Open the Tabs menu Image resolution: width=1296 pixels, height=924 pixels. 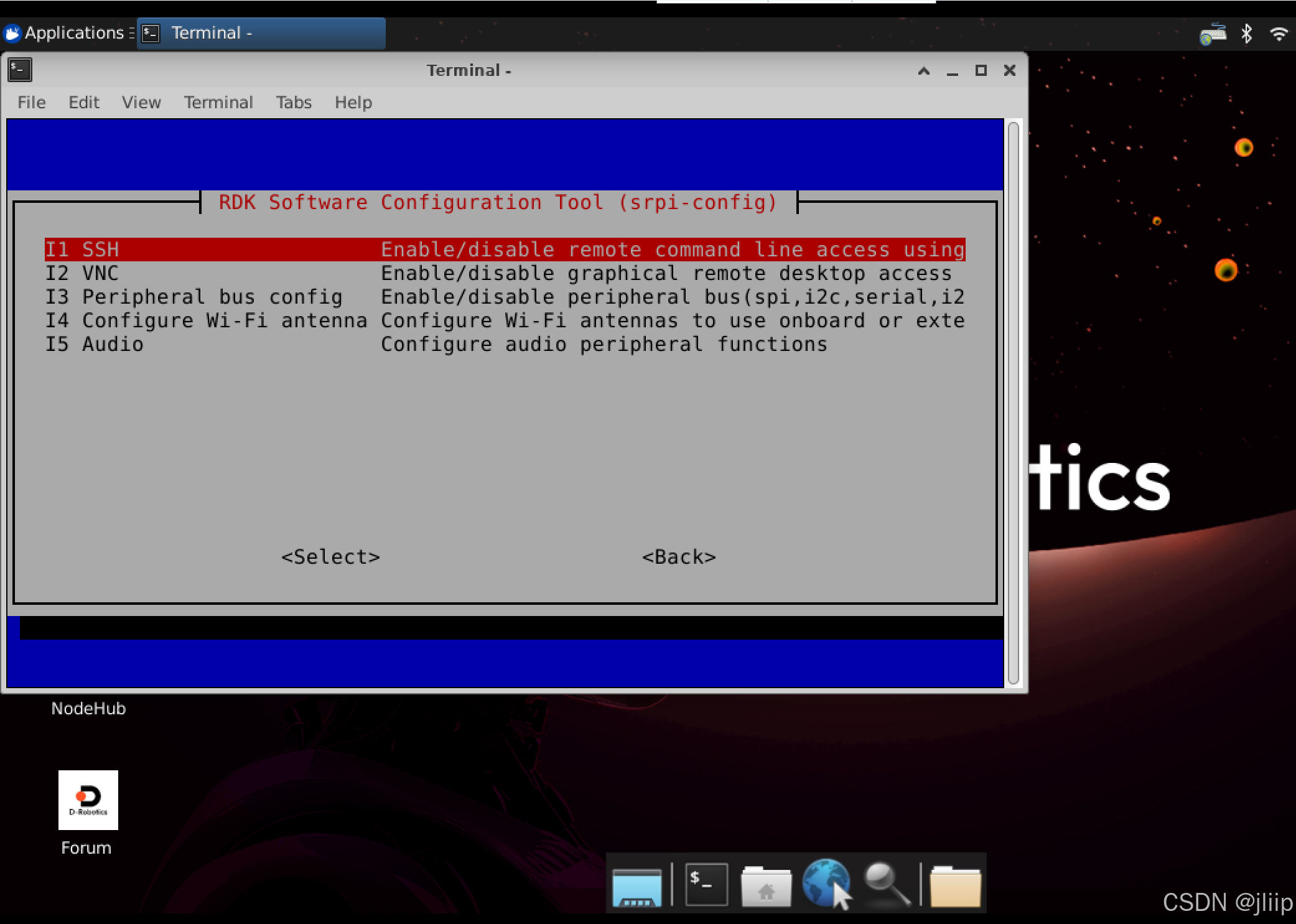point(293,102)
